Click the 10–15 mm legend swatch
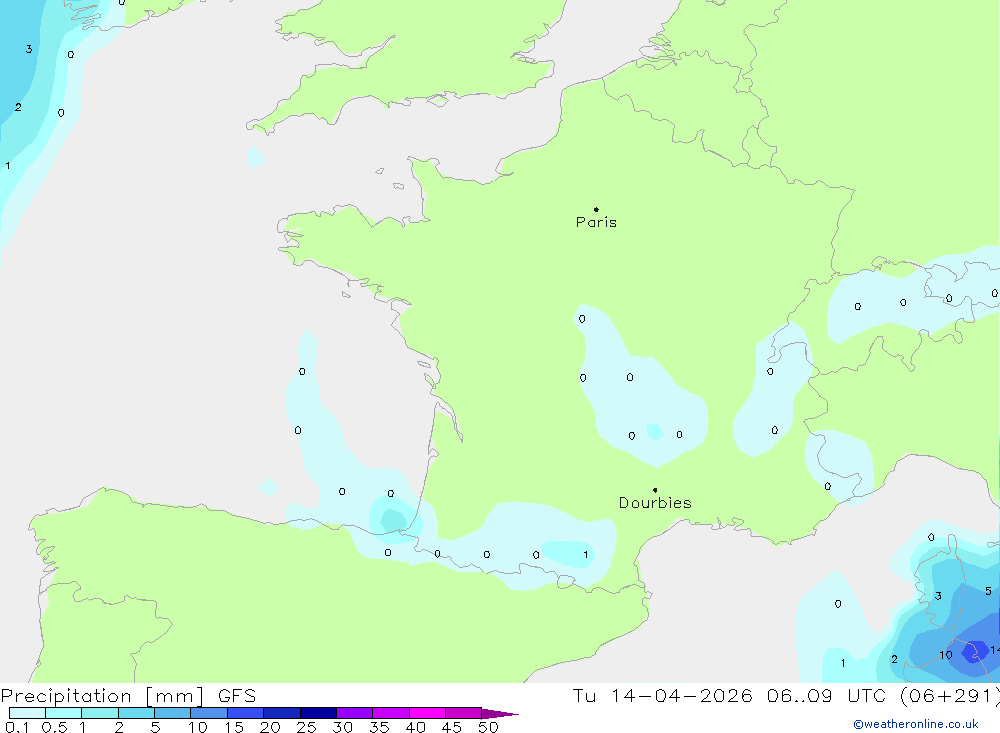Screen dimensions: 1000x733 pos(209,713)
